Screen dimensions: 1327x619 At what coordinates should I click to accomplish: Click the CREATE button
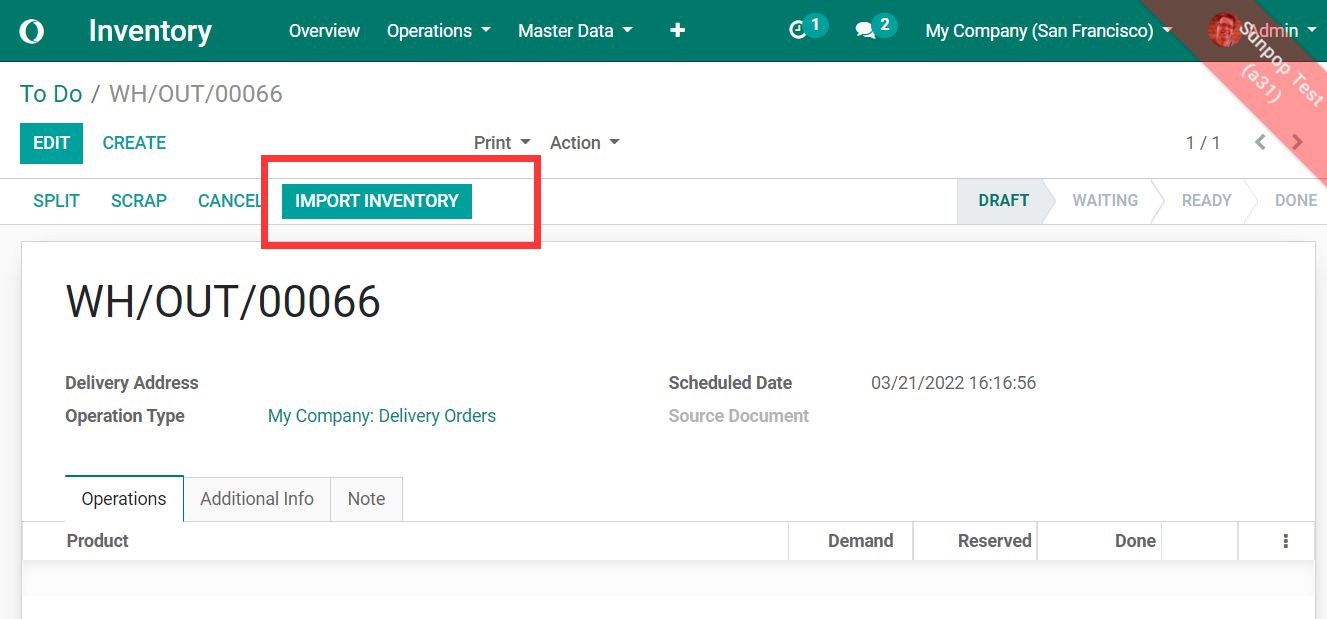pyautogui.click(x=134, y=143)
